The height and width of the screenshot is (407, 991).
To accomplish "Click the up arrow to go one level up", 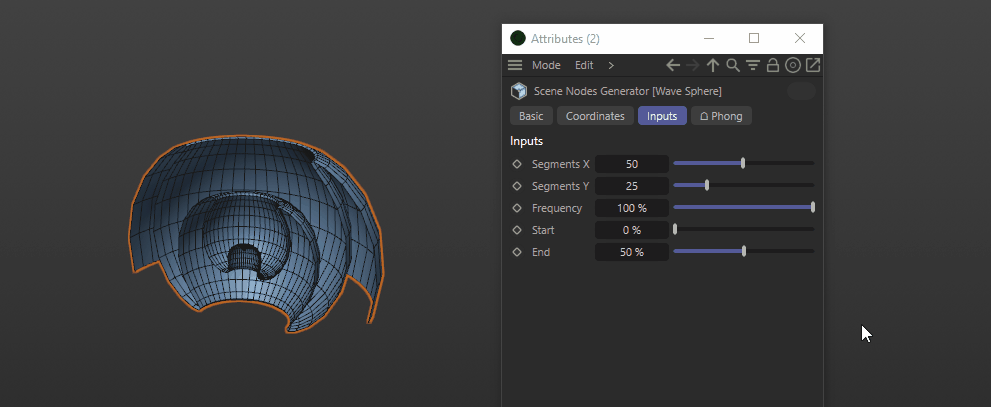I will [x=713, y=65].
